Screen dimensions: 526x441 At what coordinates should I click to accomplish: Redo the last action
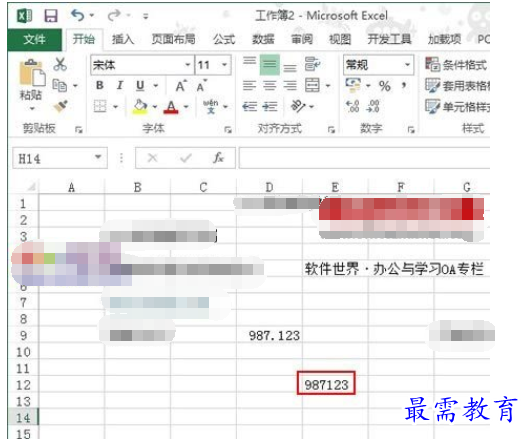tap(114, 15)
